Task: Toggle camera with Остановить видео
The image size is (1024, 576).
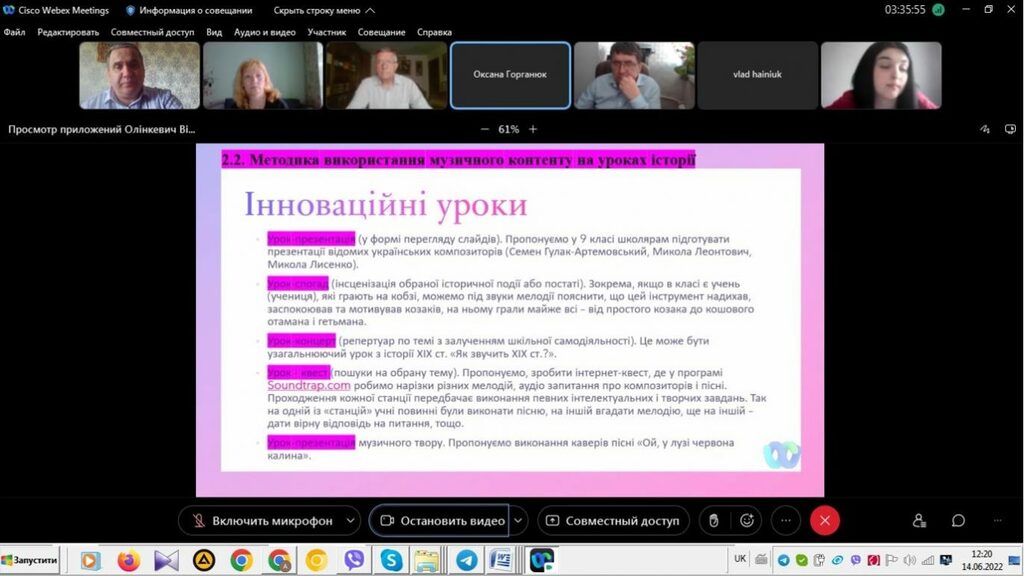Action: click(440, 521)
